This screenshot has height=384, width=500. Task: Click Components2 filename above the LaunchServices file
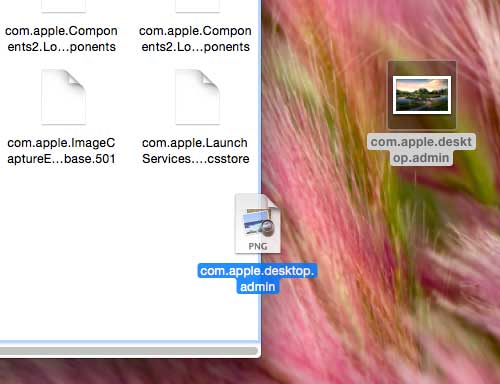coord(195,39)
